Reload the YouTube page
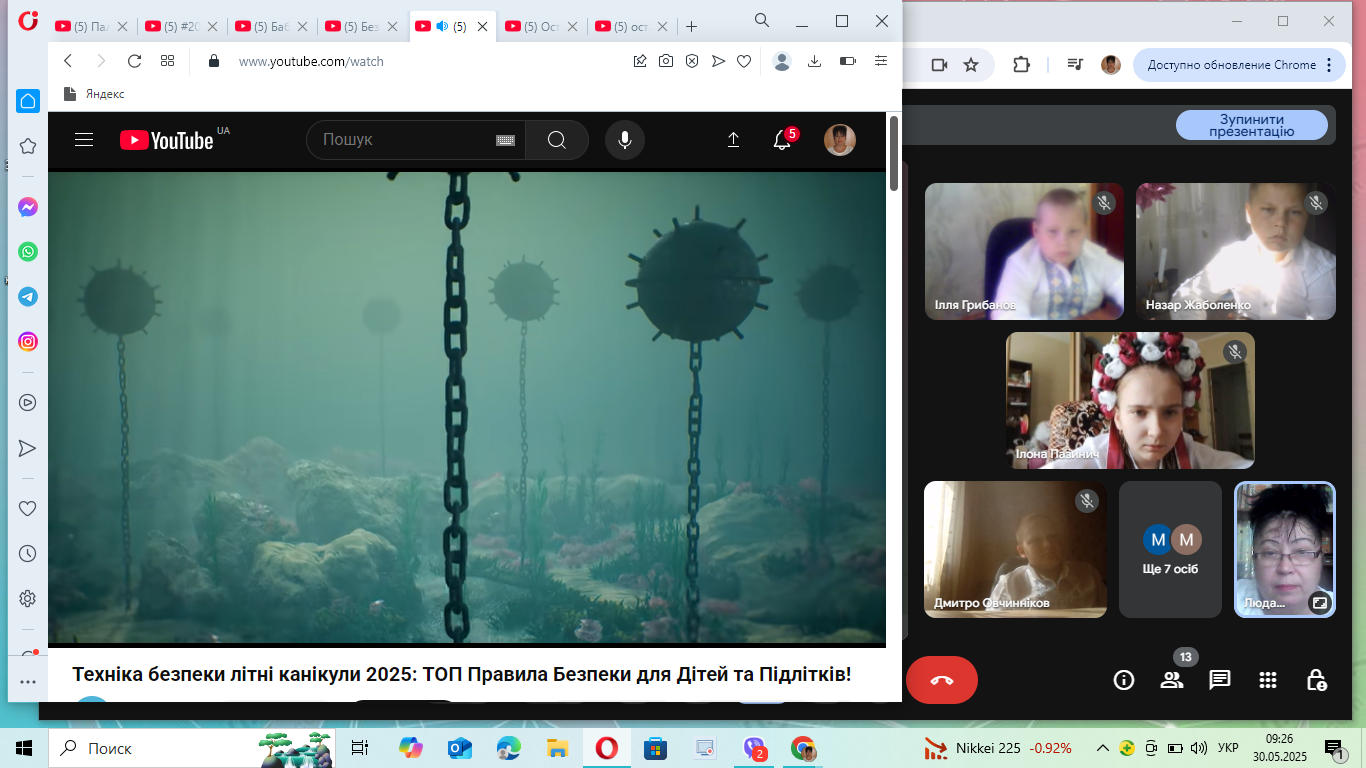The width and height of the screenshot is (1366, 768). pyautogui.click(x=134, y=61)
